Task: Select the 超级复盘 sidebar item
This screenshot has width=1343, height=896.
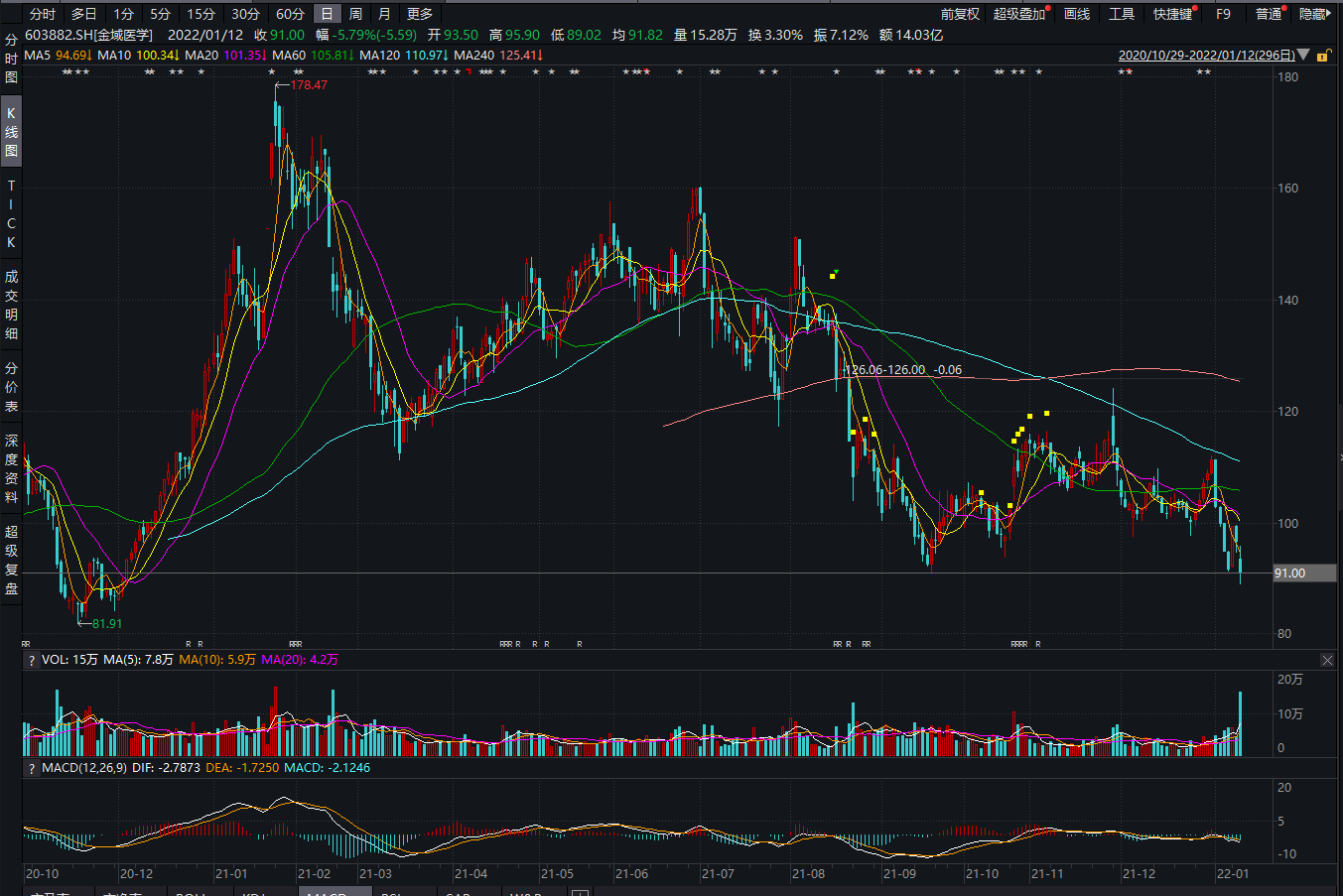Action: point(11,560)
